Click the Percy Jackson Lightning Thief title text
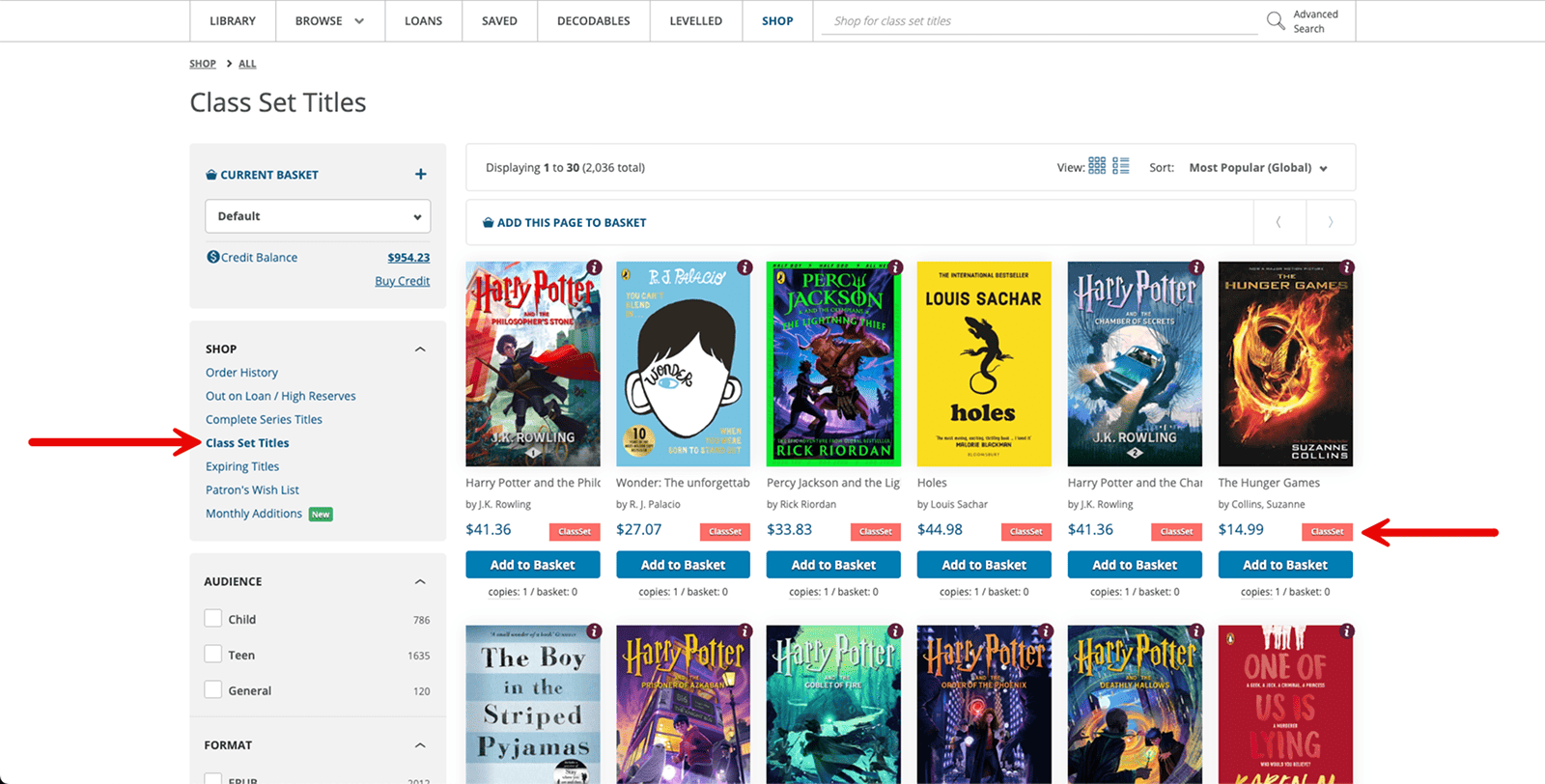The width and height of the screenshot is (1545, 784). pyautogui.click(x=833, y=483)
